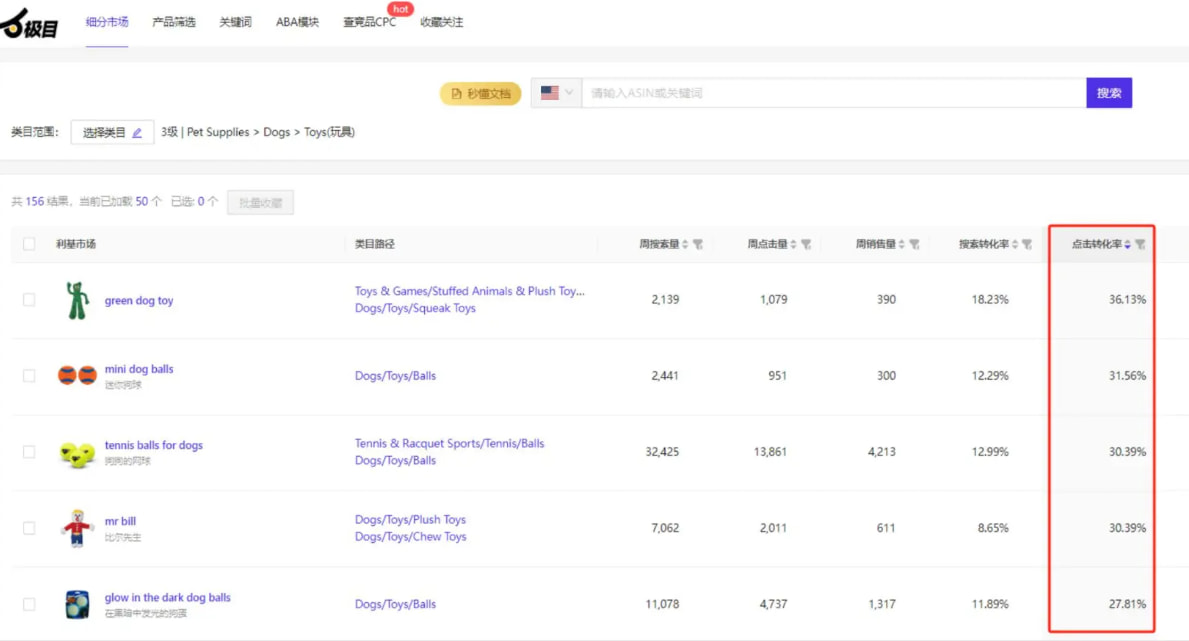Image resolution: width=1189 pixels, height=641 pixels.
Task: Open the mini dog balls market link
Action: click(x=139, y=369)
